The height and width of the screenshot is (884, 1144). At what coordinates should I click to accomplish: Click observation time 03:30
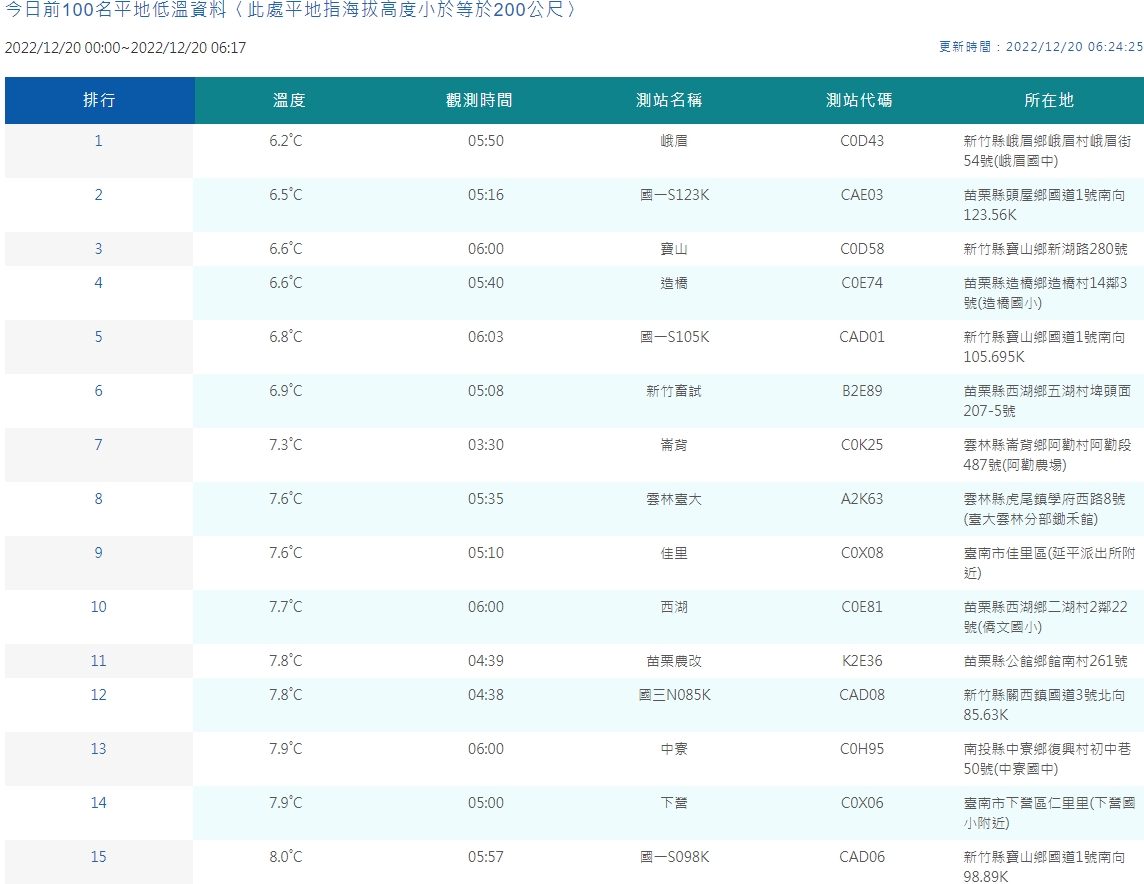point(485,445)
